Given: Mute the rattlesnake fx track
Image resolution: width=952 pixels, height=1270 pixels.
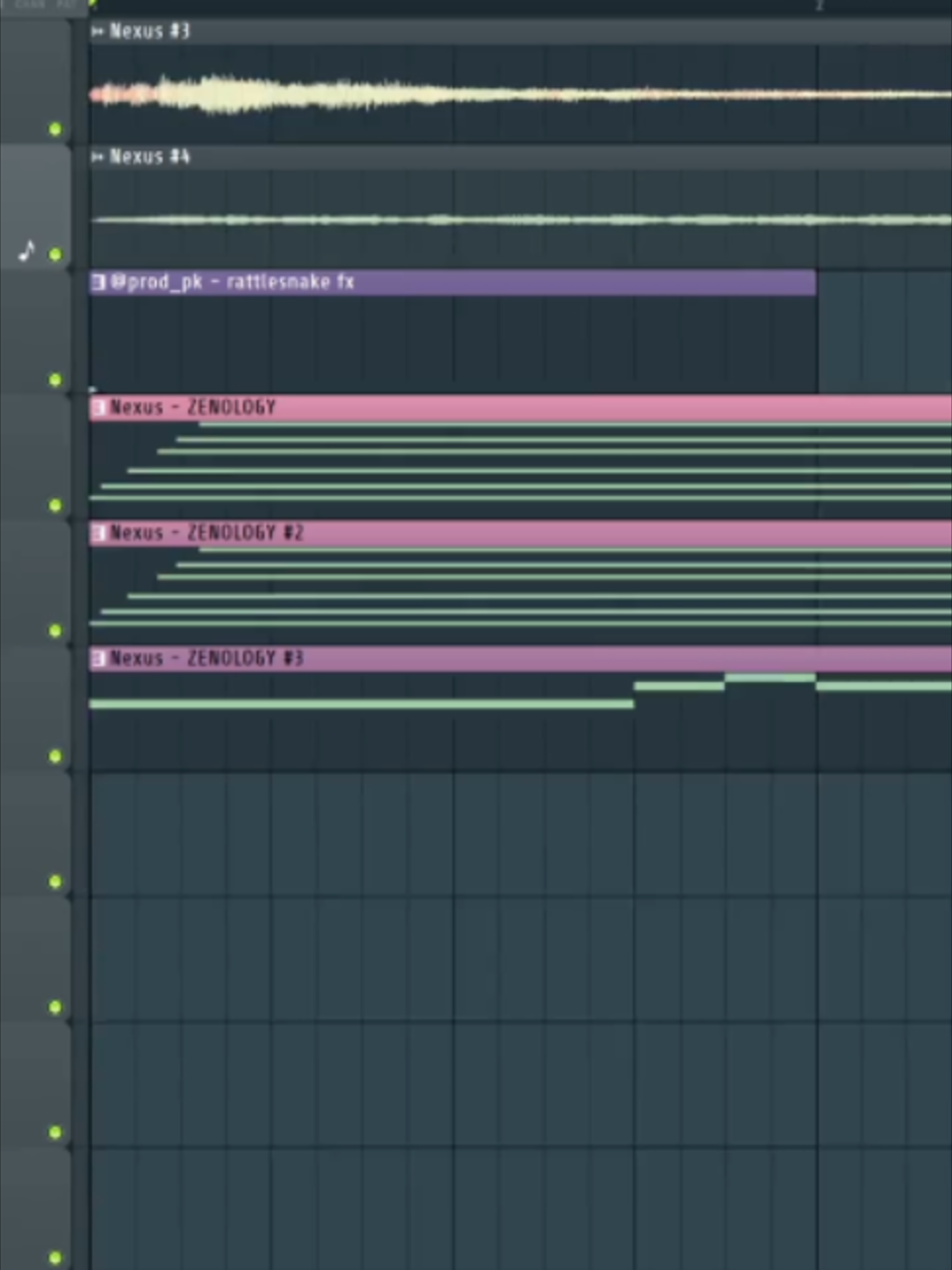Looking at the screenshot, I should [55, 380].
